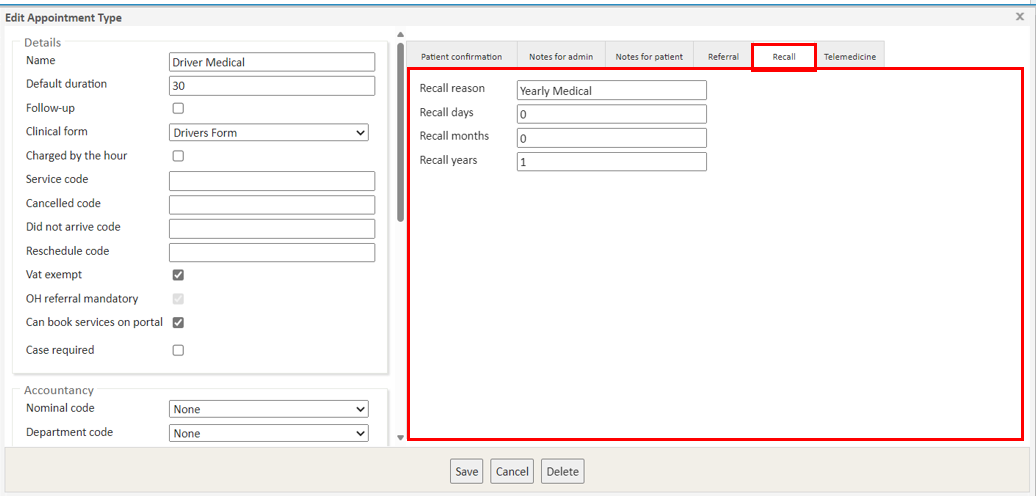This screenshot has height=496, width=1036.
Task: Open the Department code dropdown
Action: coord(268,433)
